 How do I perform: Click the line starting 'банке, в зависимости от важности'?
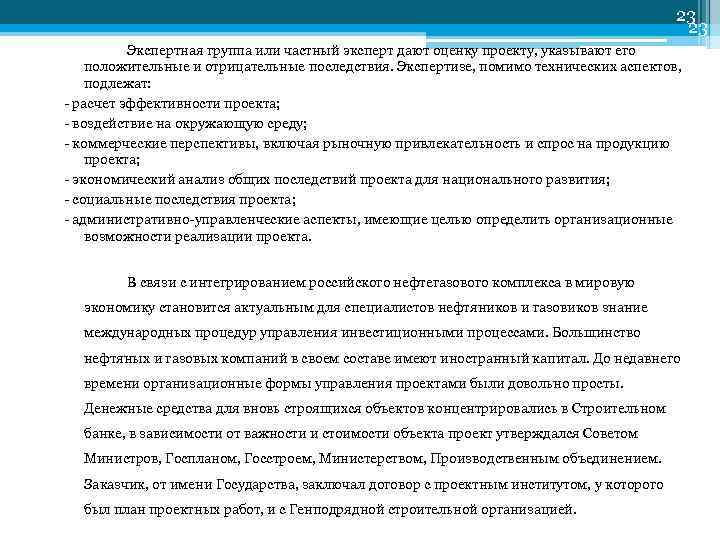pyautogui.click(x=361, y=434)
